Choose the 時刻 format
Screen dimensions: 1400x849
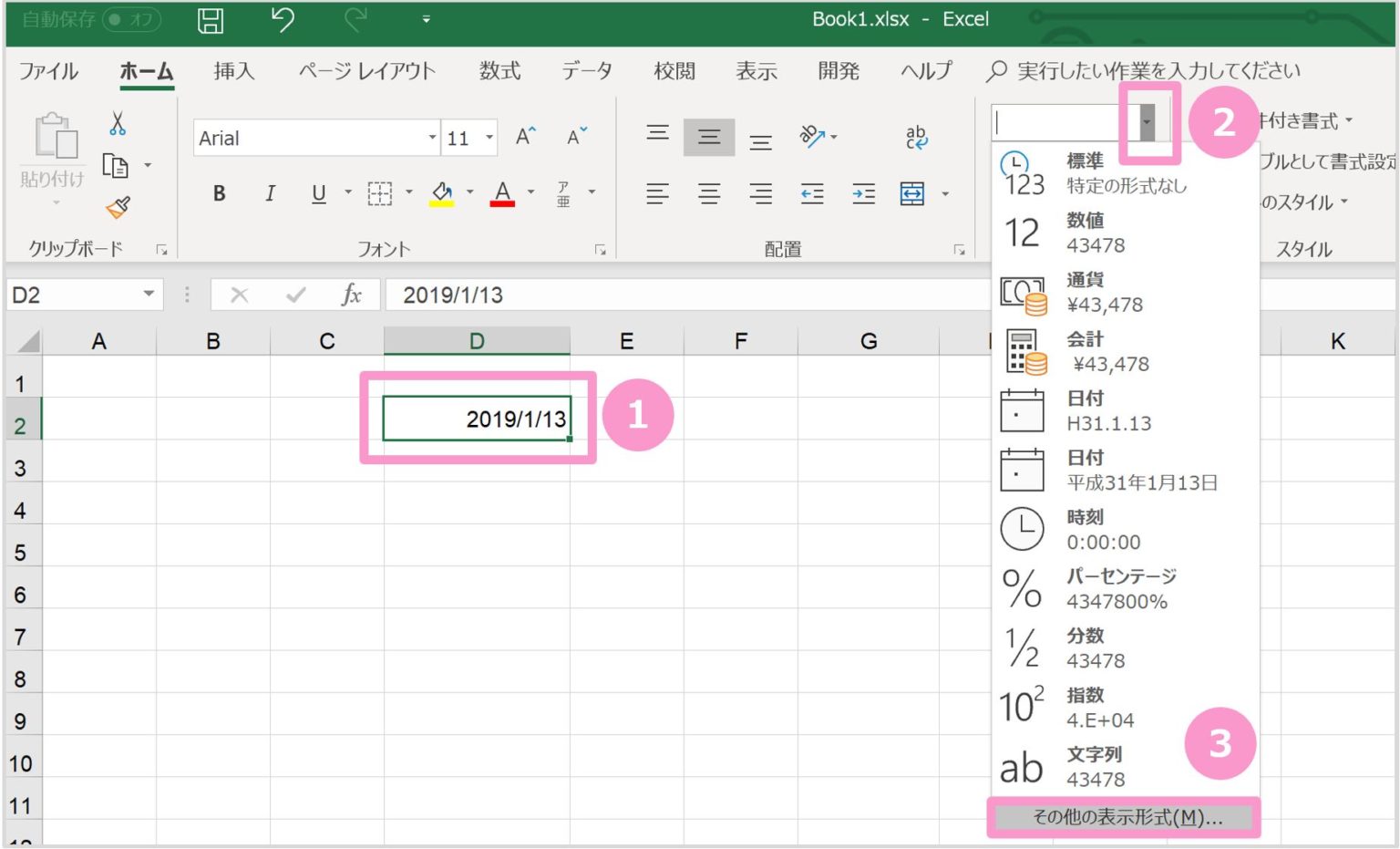1125,529
